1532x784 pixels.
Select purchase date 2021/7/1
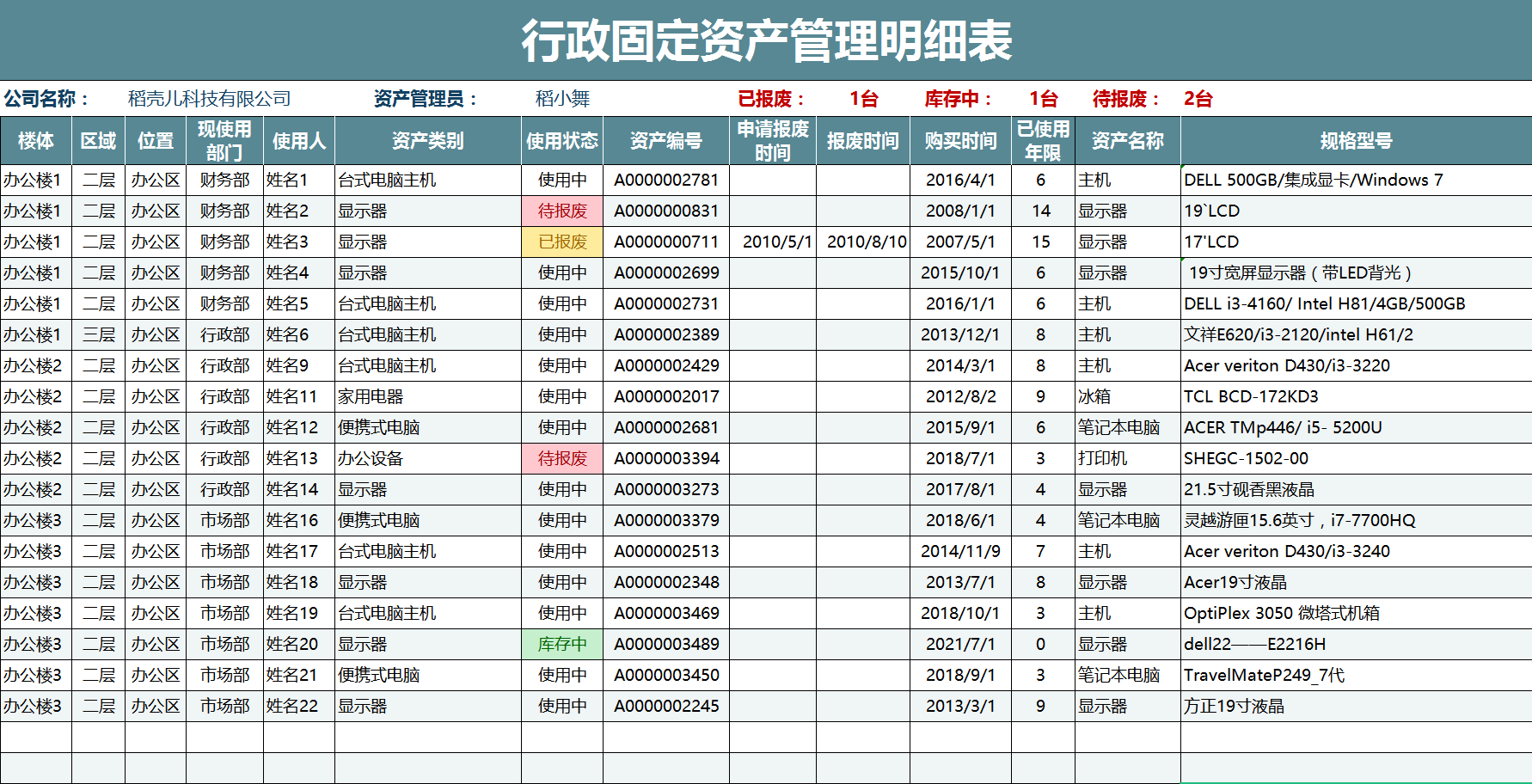point(960,644)
